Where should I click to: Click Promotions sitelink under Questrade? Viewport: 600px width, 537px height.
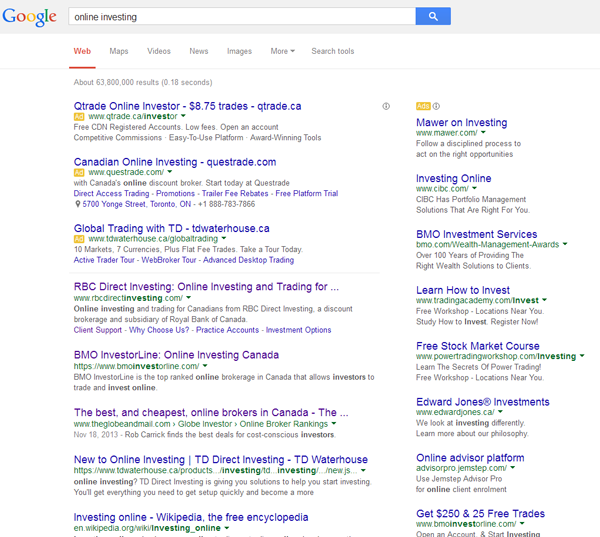tap(175, 194)
